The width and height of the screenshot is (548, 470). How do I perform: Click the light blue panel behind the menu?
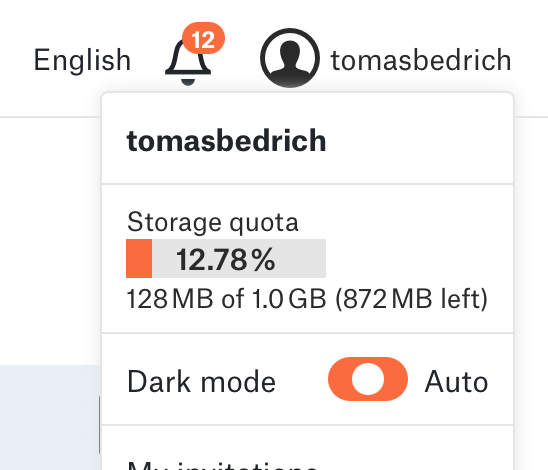pyautogui.click(x=50, y=418)
